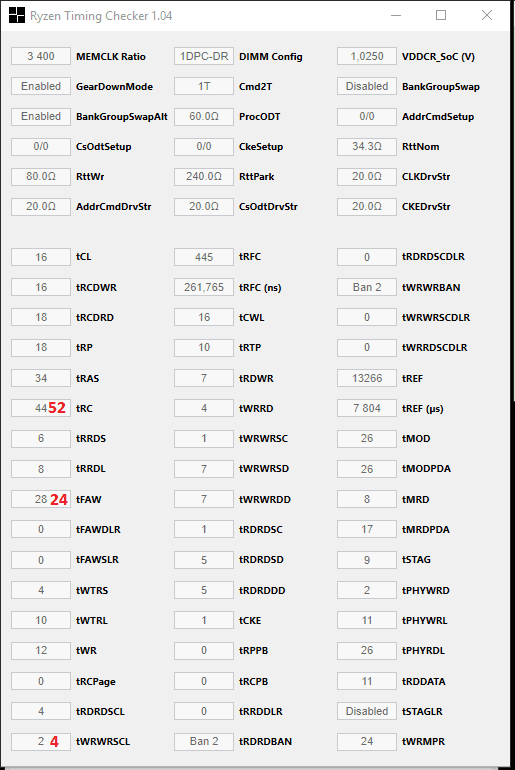Image resolution: width=515 pixels, height=770 pixels.
Task: Click the tRDRDSCL value field
Action: pos(41,711)
